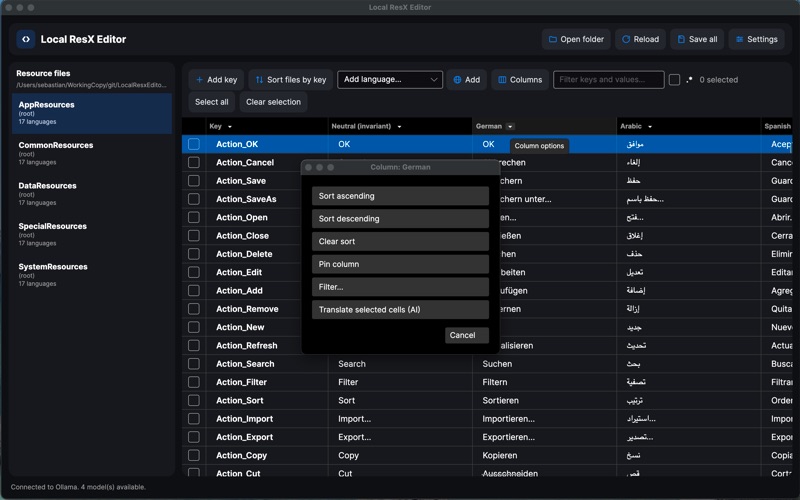Viewport: 800px width, 500px height.
Task: Choose Pin column in the dialog
Action: pos(401,264)
